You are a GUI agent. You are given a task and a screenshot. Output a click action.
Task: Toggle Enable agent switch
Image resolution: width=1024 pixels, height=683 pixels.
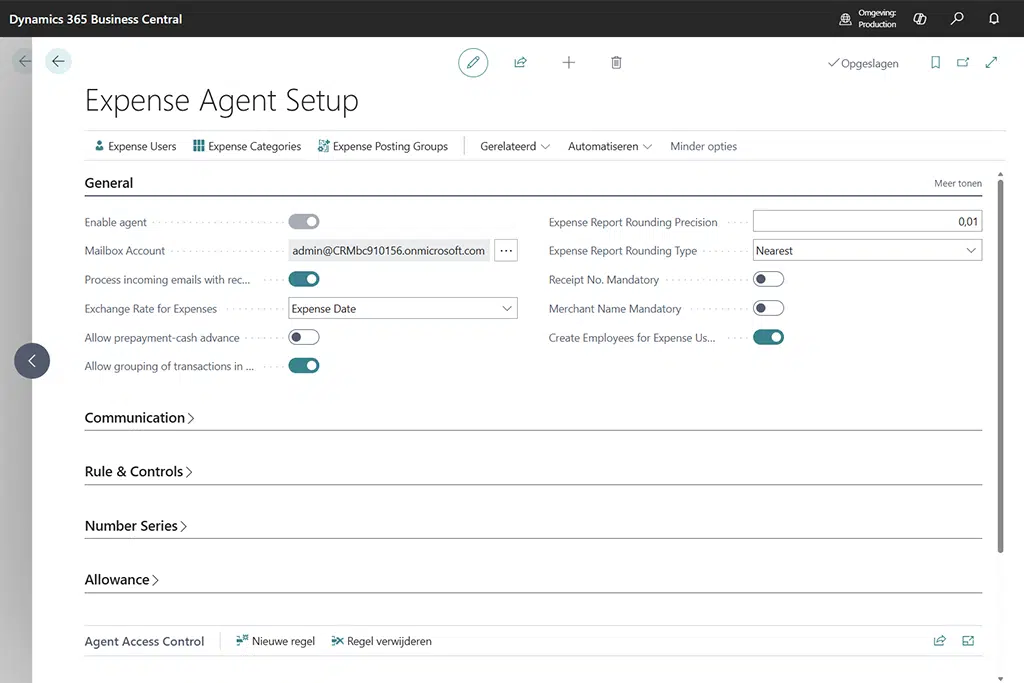304,222
